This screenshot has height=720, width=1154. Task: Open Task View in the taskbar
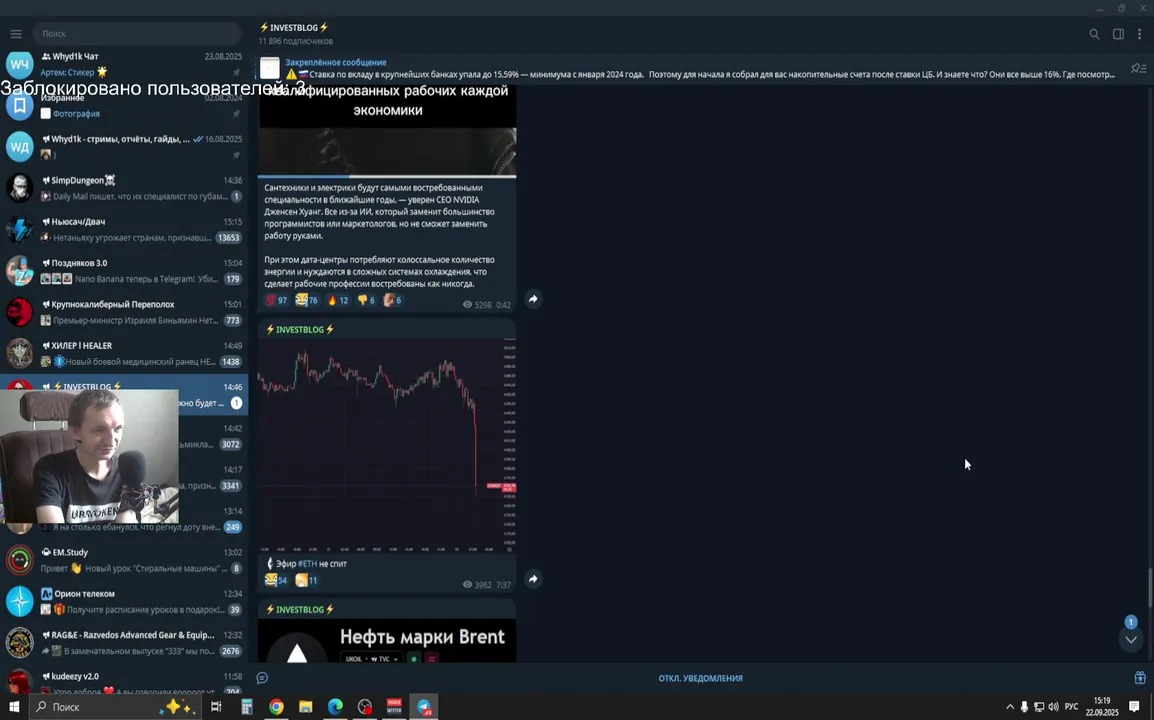[x=216, y=707]
